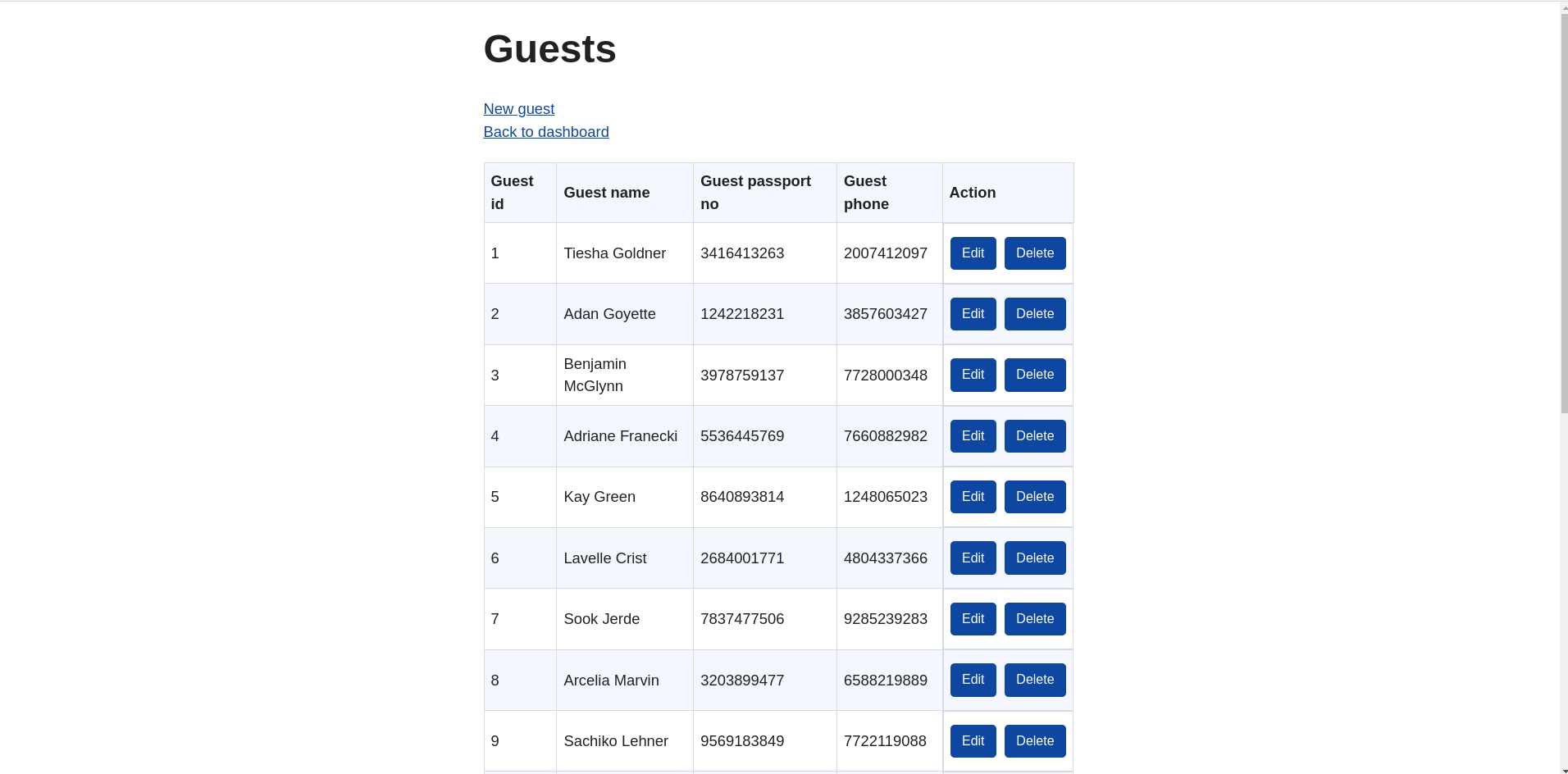Image resolution: width=1568 pixels, height=774 pixels.
Task: Delete guest Arcelia Marvin
Action: (1034, 679)
